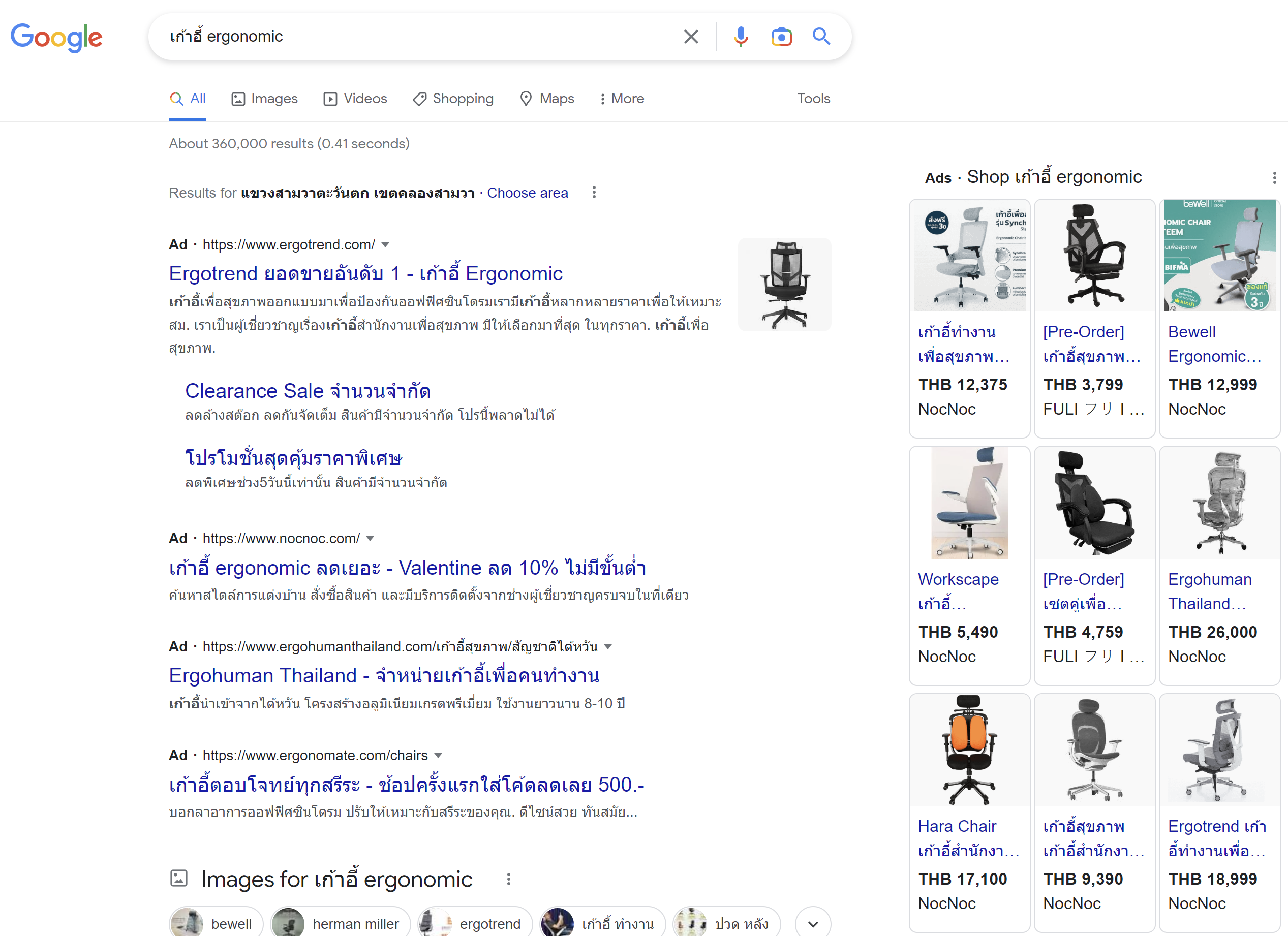The image size is (1288, 936).
Task: Click the FULI seller under THB 3,799
Action: coord(1094,409)
